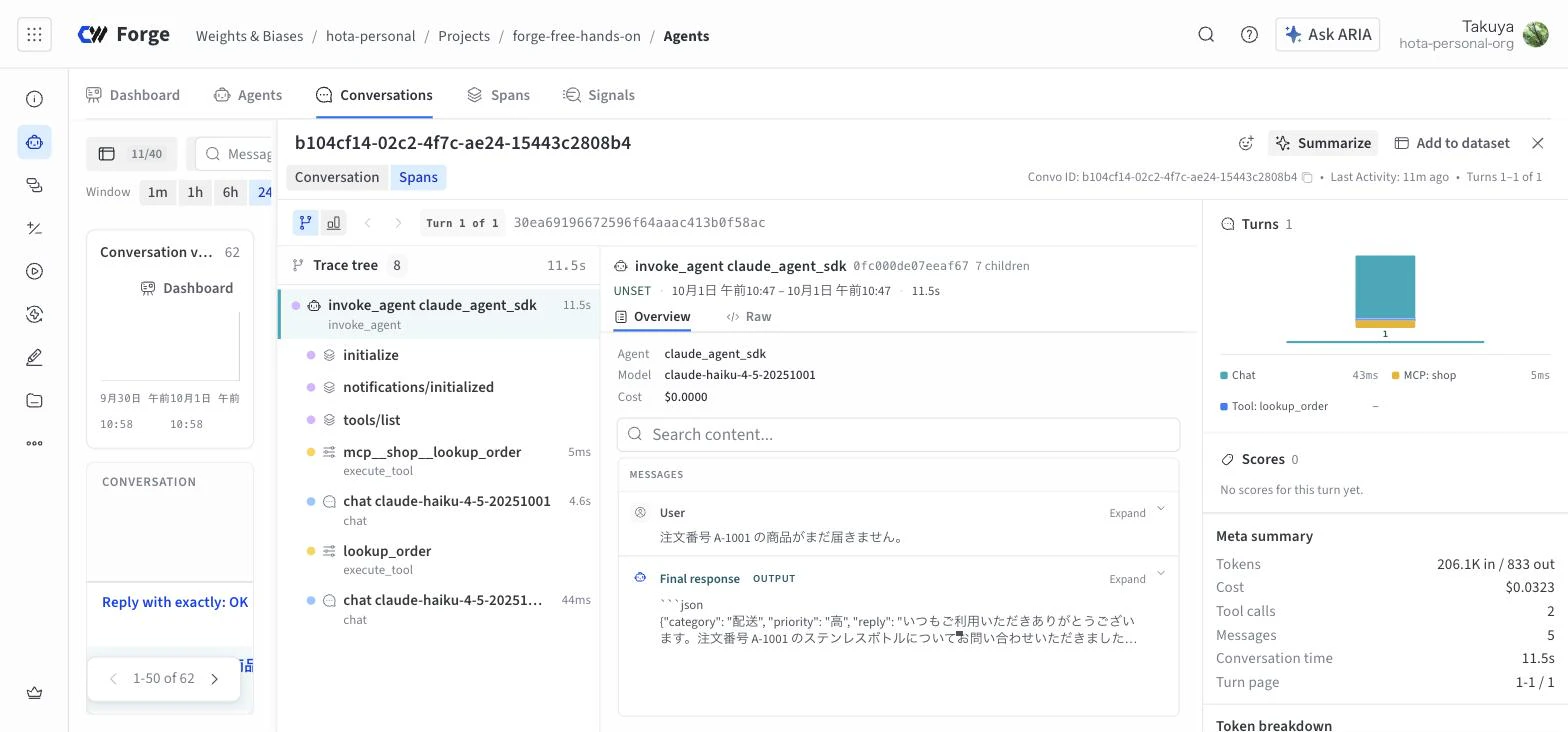Set window to 24h
Image resolution: width=1568 pixels, height=732 pixels.
[x=263, y=192]
